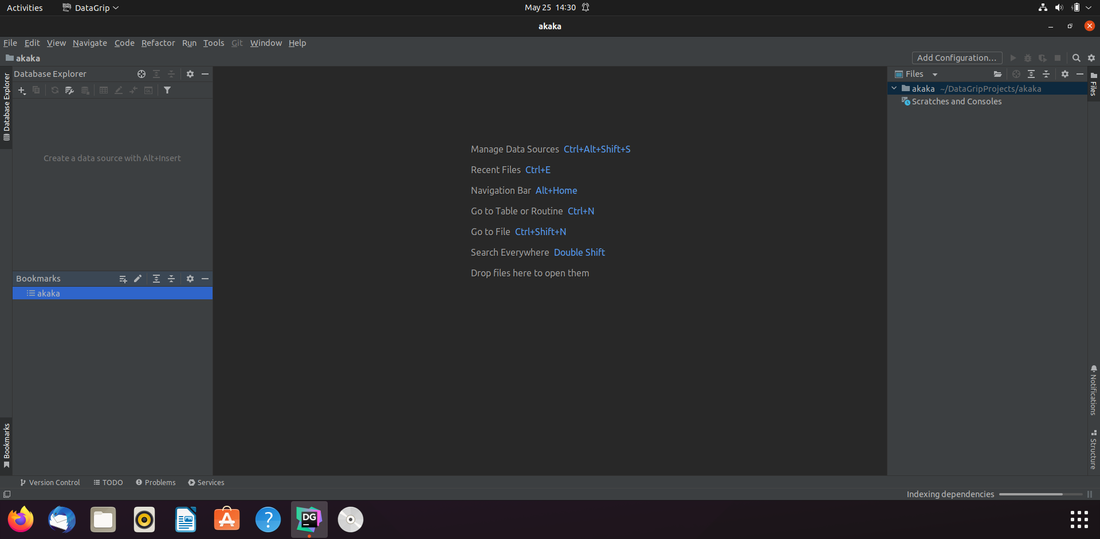Click Select Opened File target icon in Database Explorer
This screenshot has height=539, width=1100.
[141, 74]
